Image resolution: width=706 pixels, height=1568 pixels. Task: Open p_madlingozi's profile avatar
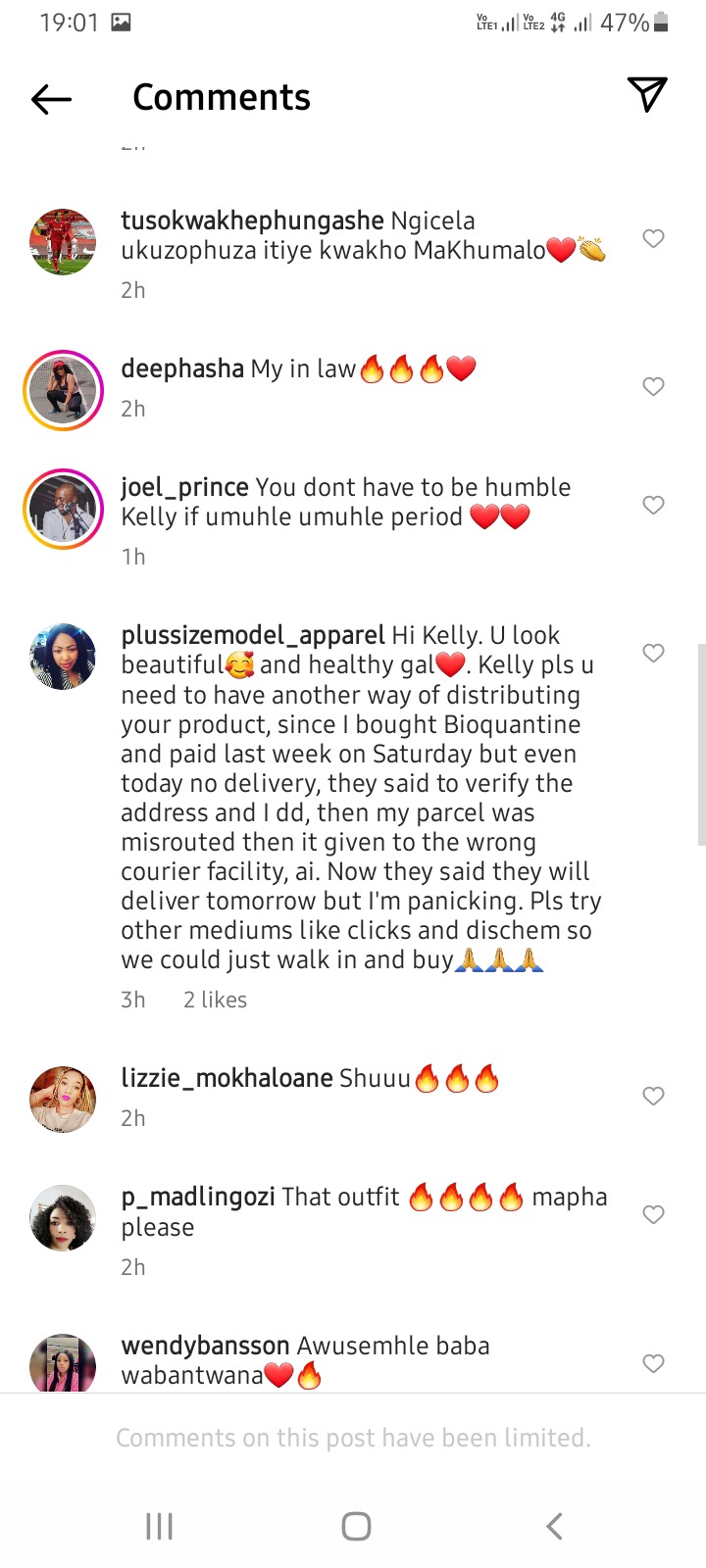coord(64,1218)
